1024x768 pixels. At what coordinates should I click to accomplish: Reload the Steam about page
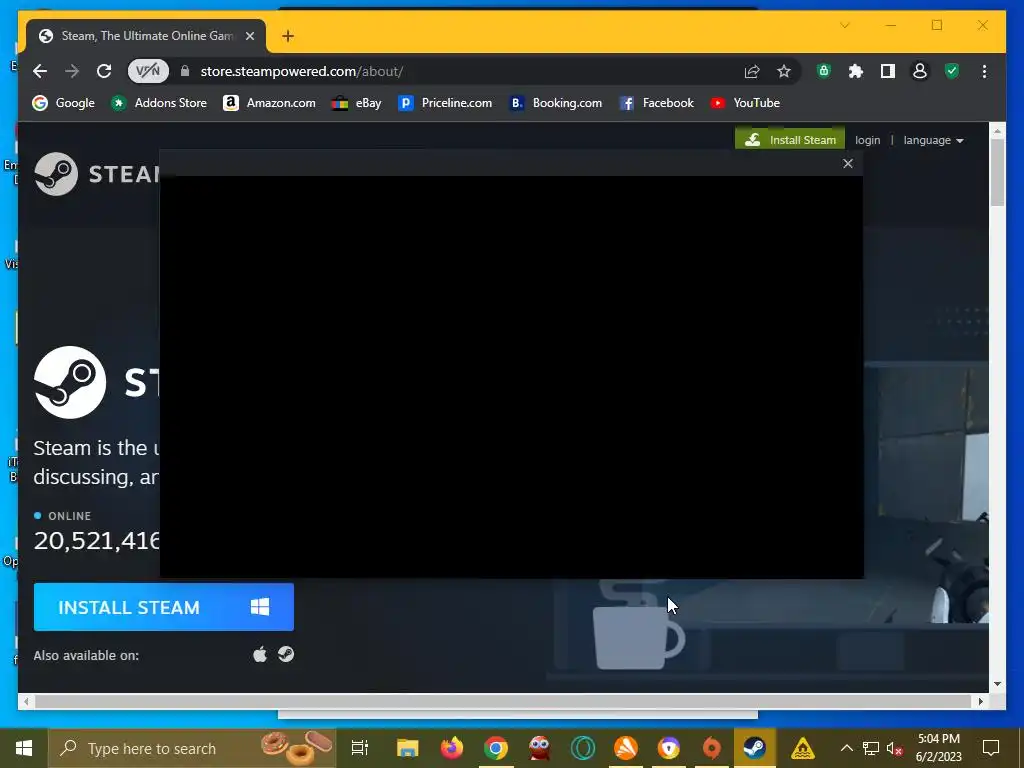[x=104, y=71]
